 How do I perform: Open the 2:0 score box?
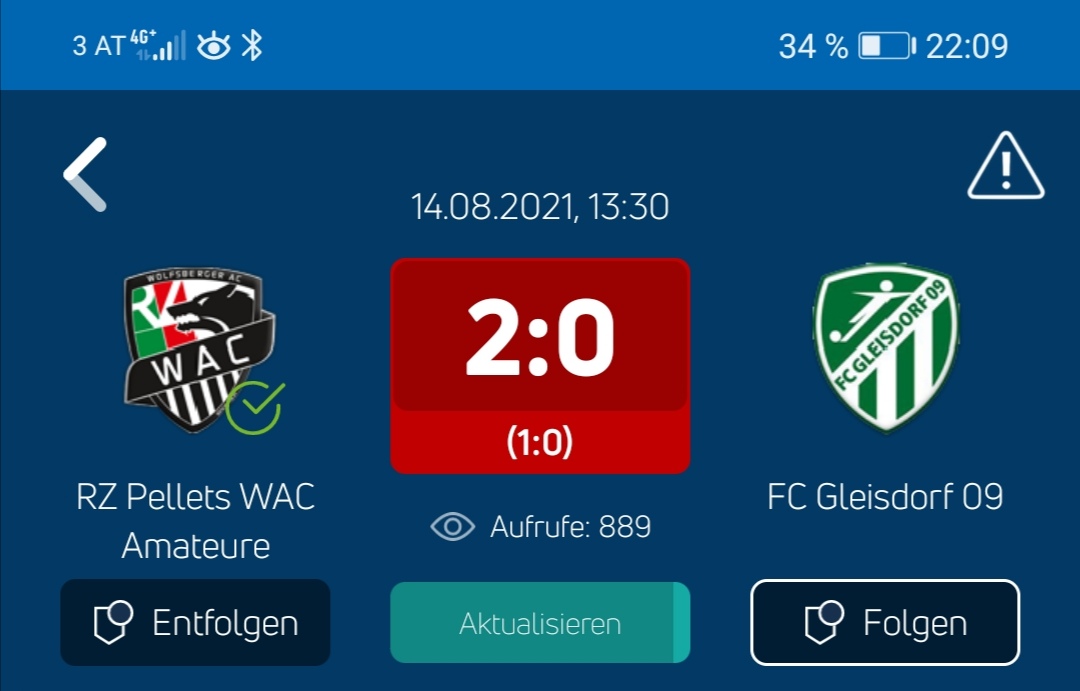click(540, 336)
